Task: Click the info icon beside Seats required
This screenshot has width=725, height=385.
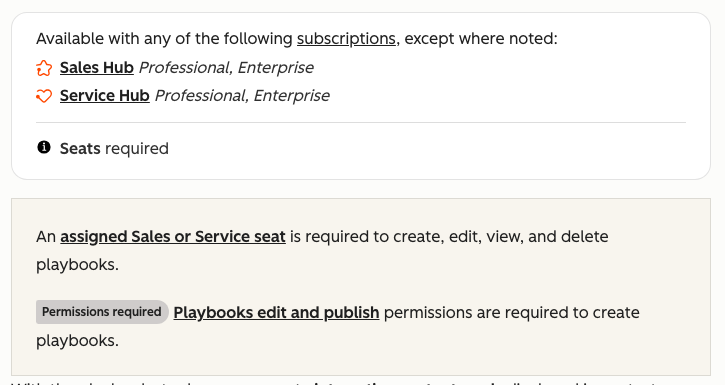Action: coord(44,147)
